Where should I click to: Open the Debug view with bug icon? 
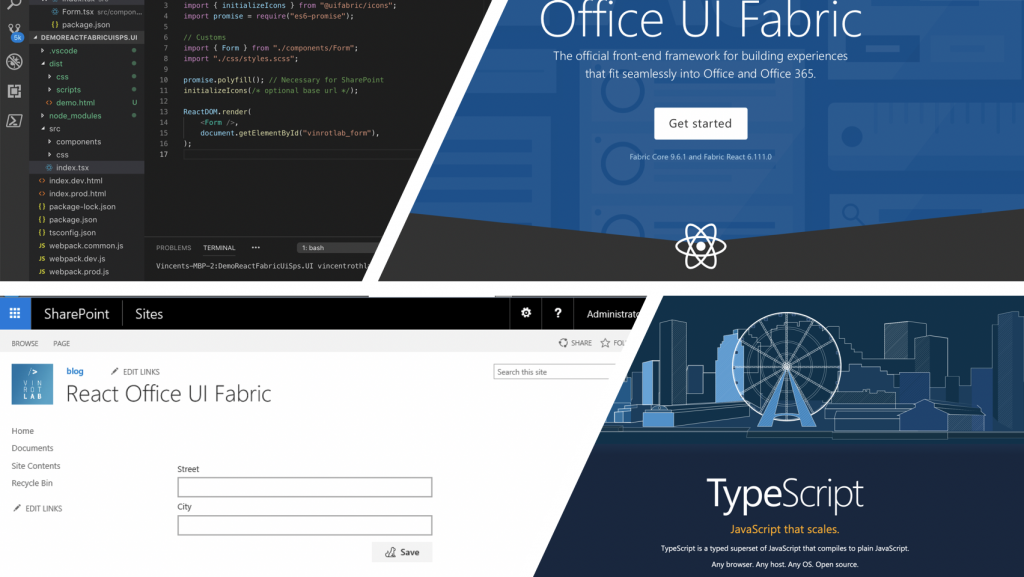click(x=14, y=62)
